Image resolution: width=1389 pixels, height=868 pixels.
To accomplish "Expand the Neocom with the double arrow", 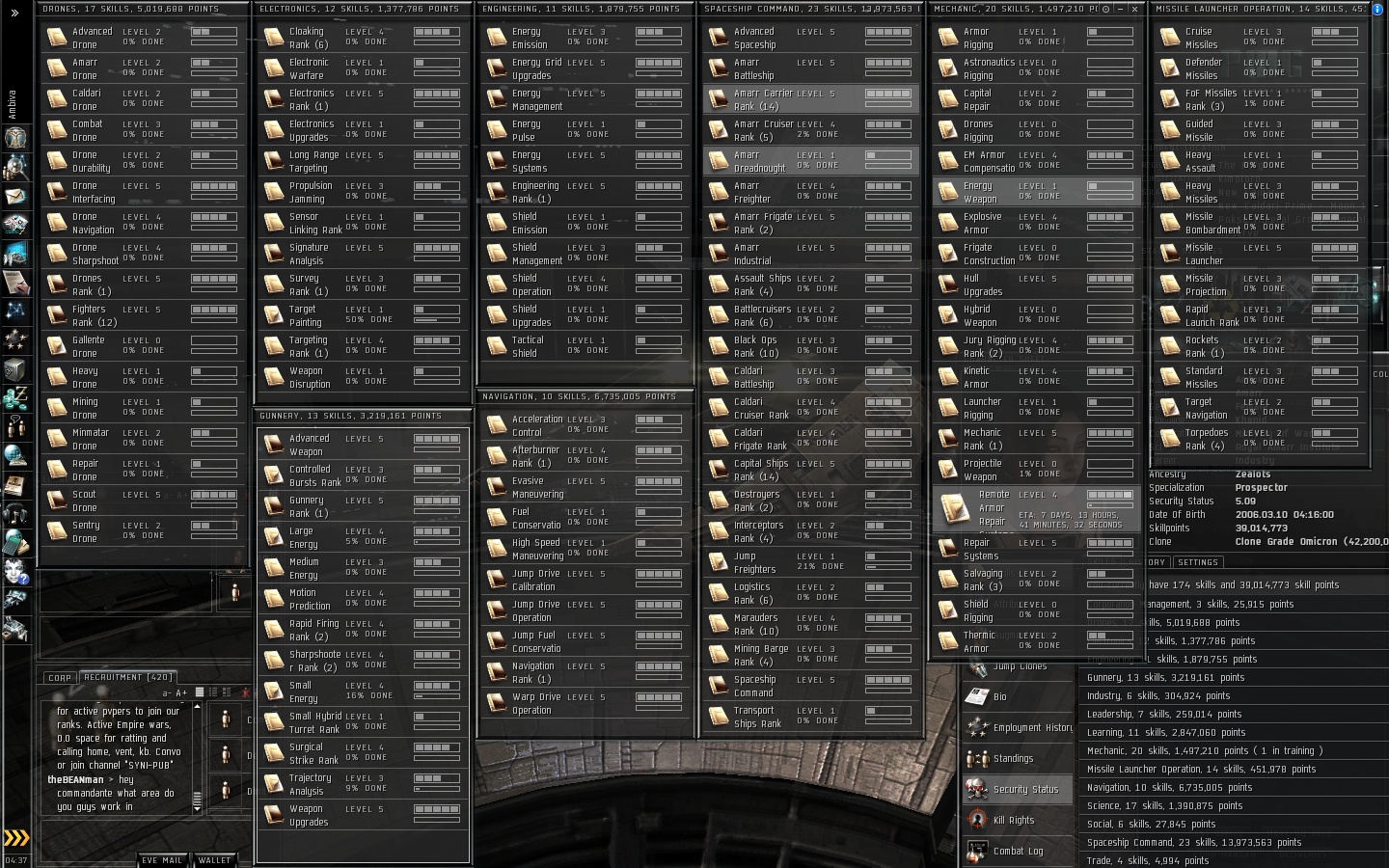I will point(14,14).
